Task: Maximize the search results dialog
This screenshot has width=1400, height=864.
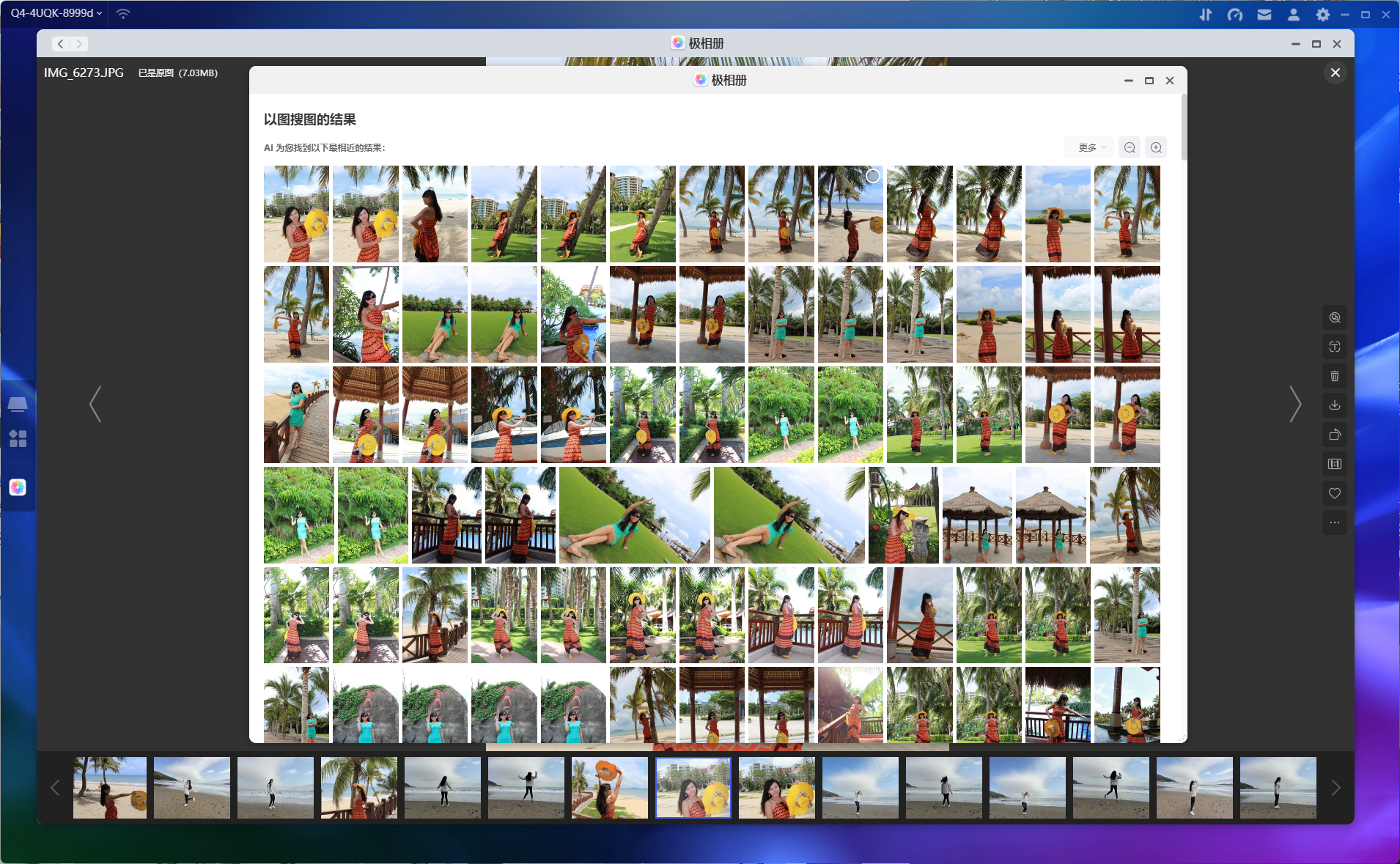Action: coord(1149,81)
